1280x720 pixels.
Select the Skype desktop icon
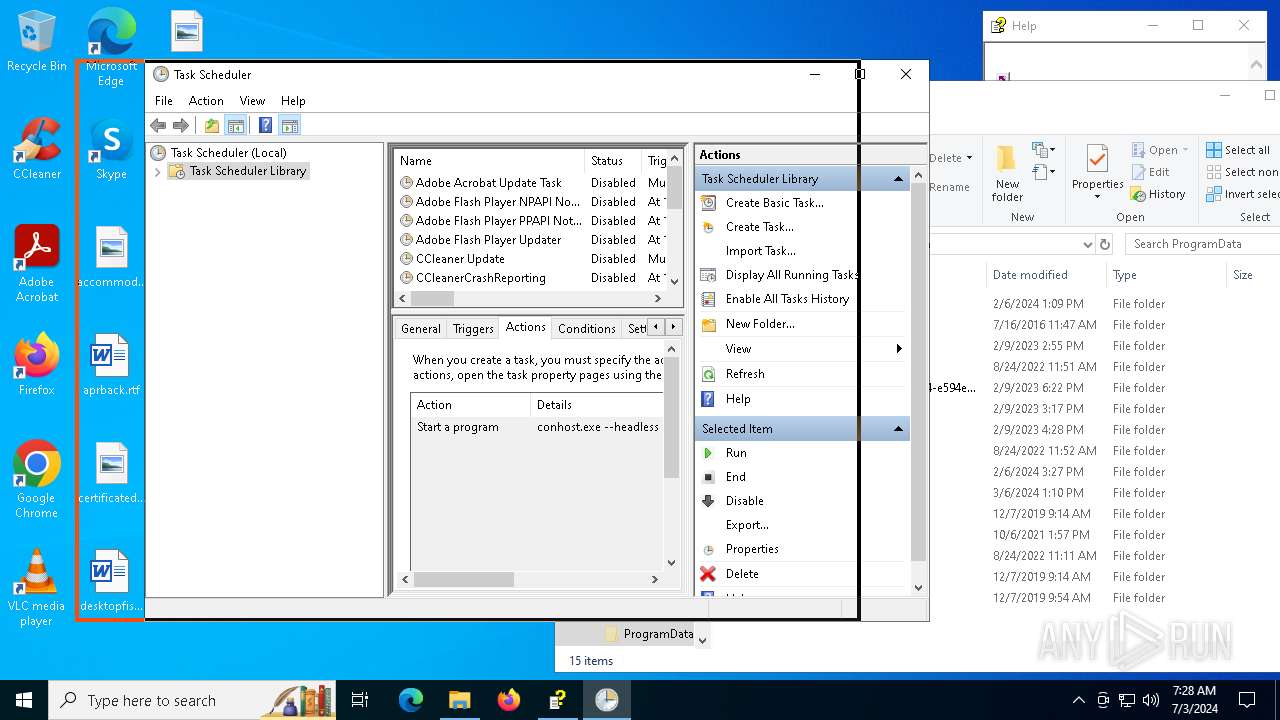111,150
